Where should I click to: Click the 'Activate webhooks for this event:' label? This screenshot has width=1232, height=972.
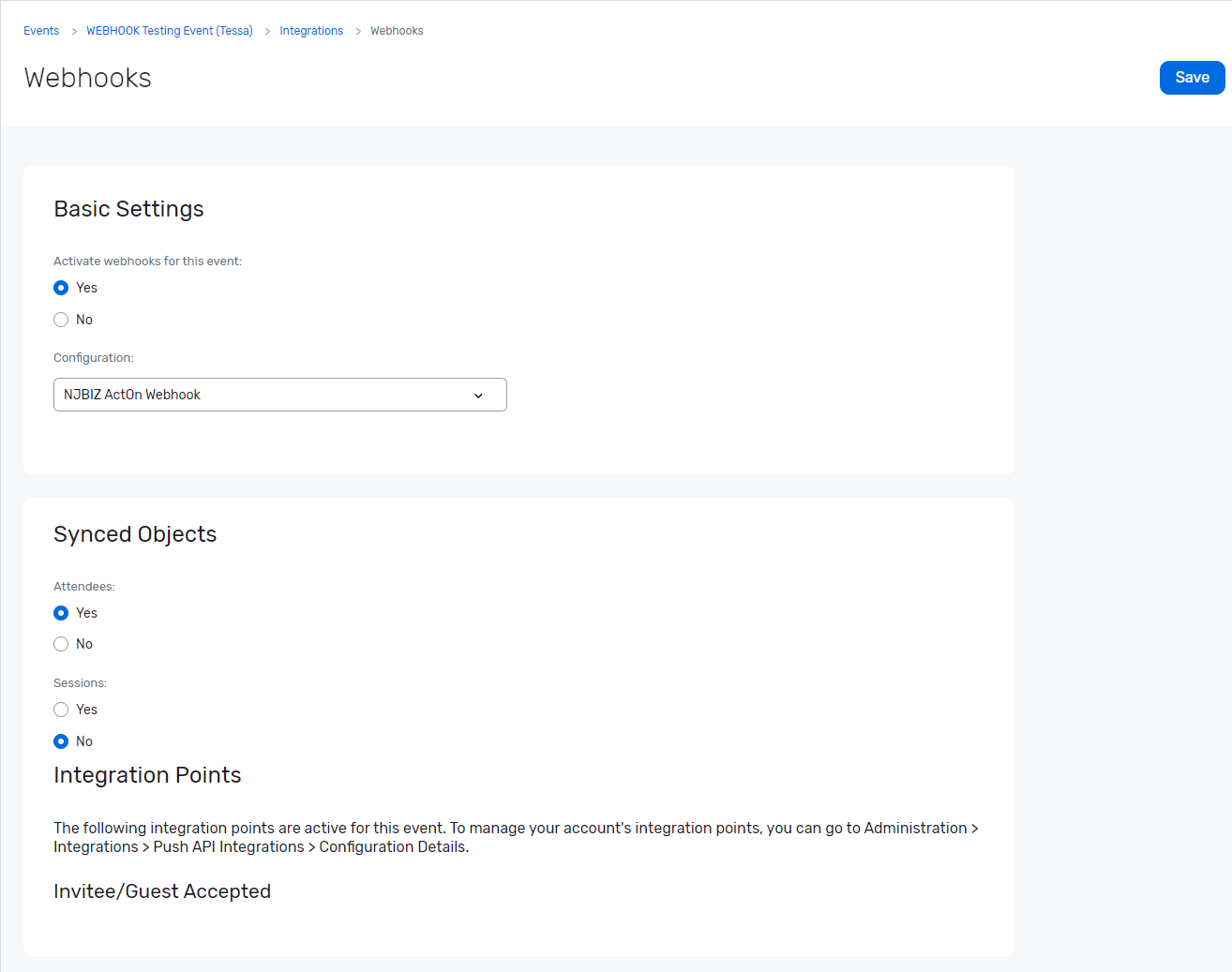click(147, 262)
